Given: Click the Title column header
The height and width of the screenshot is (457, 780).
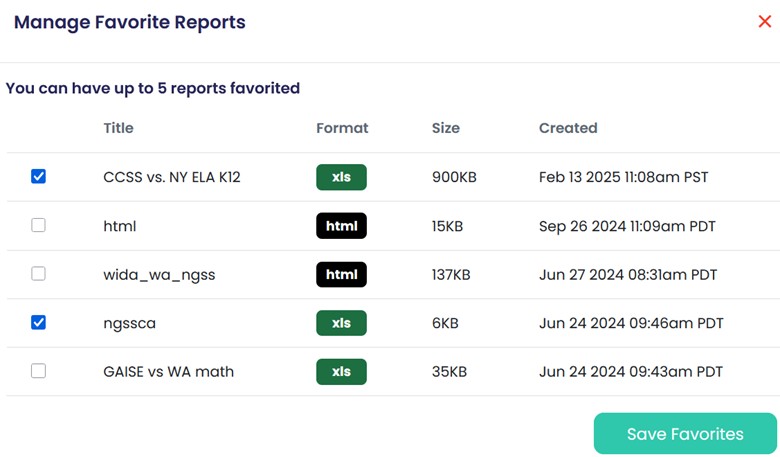Looking at the screenshot, I should (118, 128).
